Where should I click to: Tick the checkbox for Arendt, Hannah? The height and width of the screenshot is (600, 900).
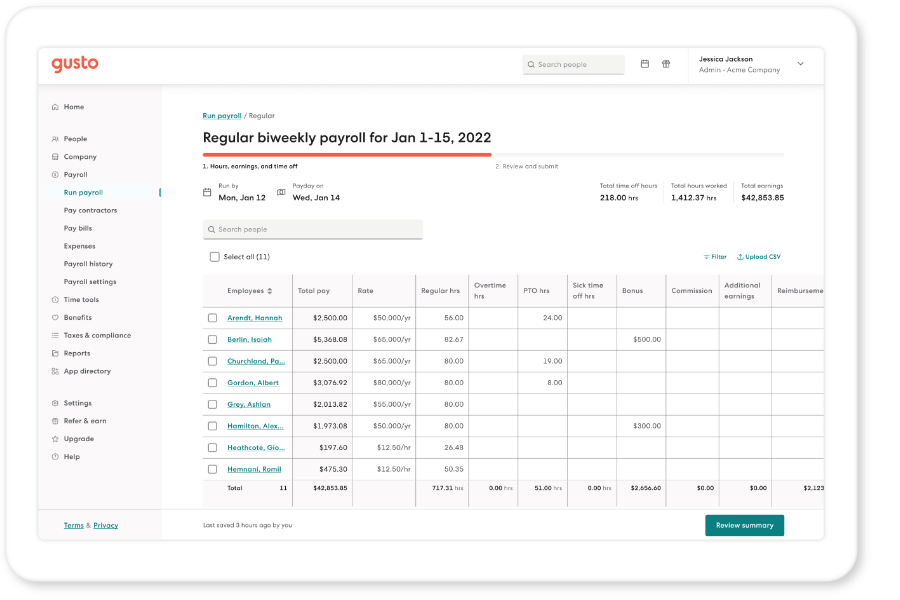[212, 318]
